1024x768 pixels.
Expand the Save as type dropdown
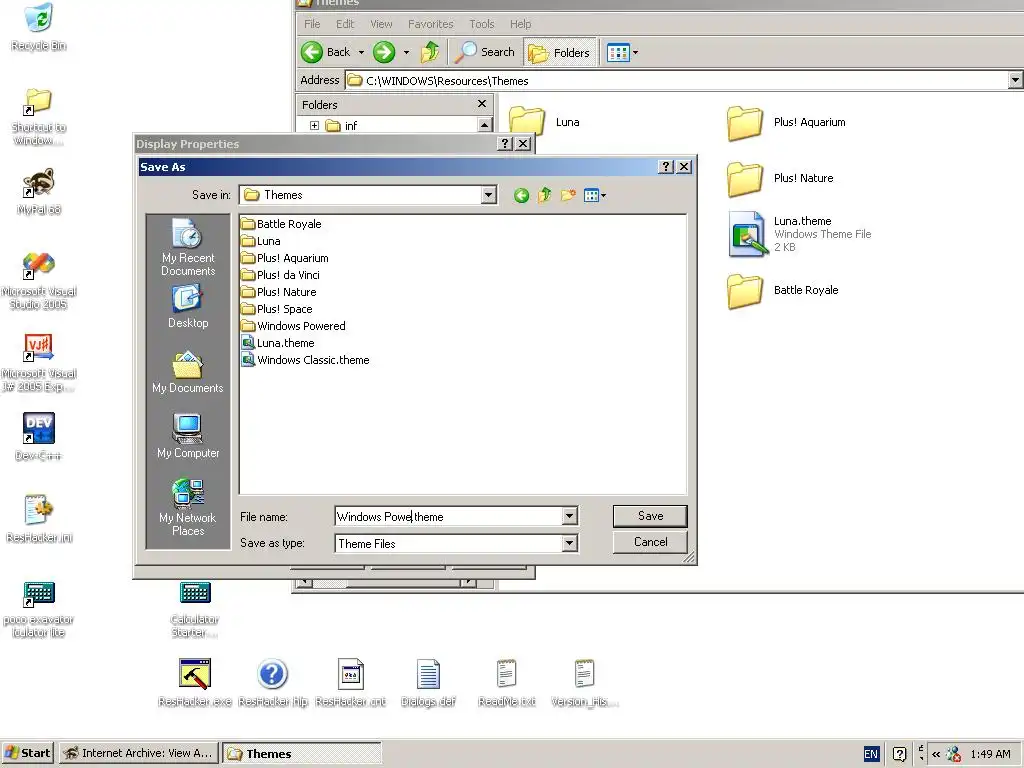(569, 543)
